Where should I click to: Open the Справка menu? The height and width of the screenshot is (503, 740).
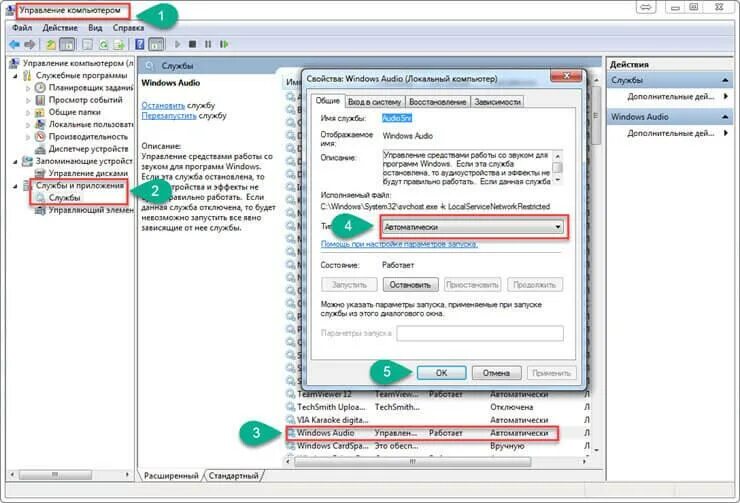128,28
